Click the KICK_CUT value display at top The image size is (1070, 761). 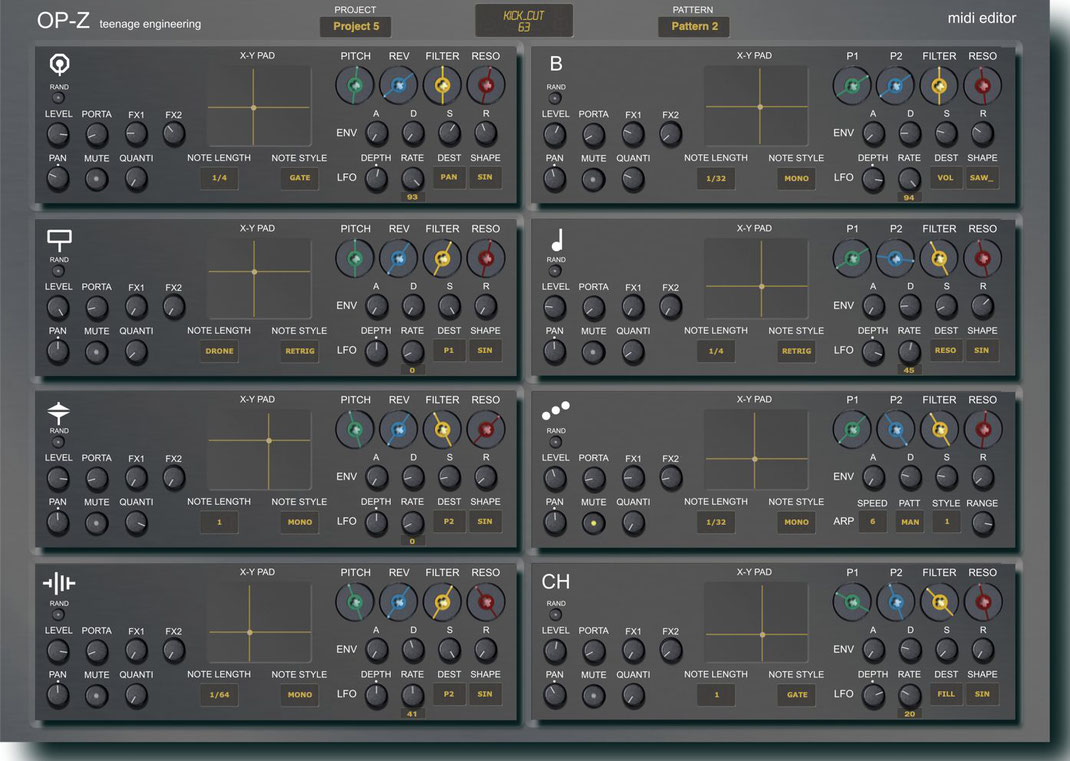524,21
